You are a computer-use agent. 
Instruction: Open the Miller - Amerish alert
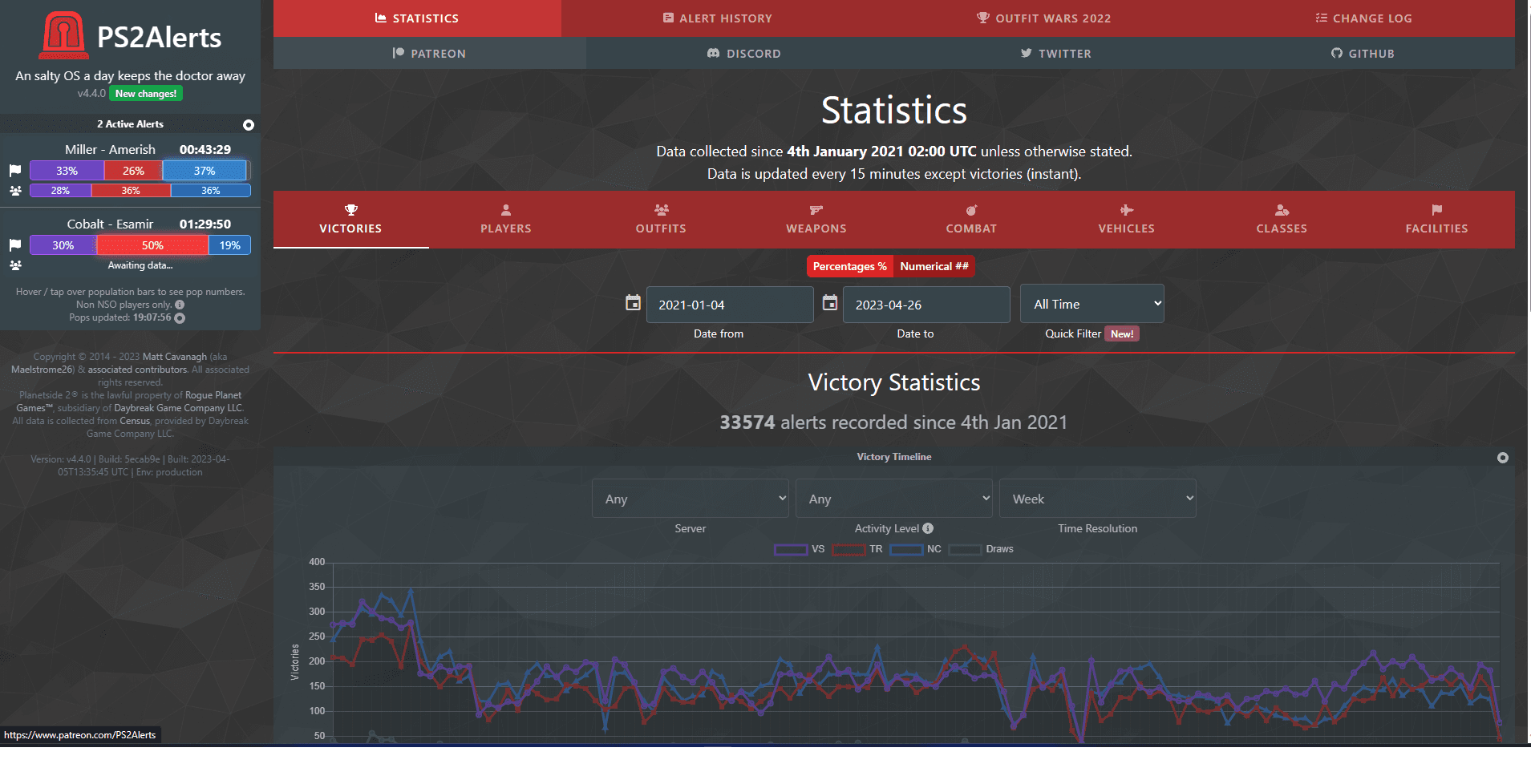point(111,150)
